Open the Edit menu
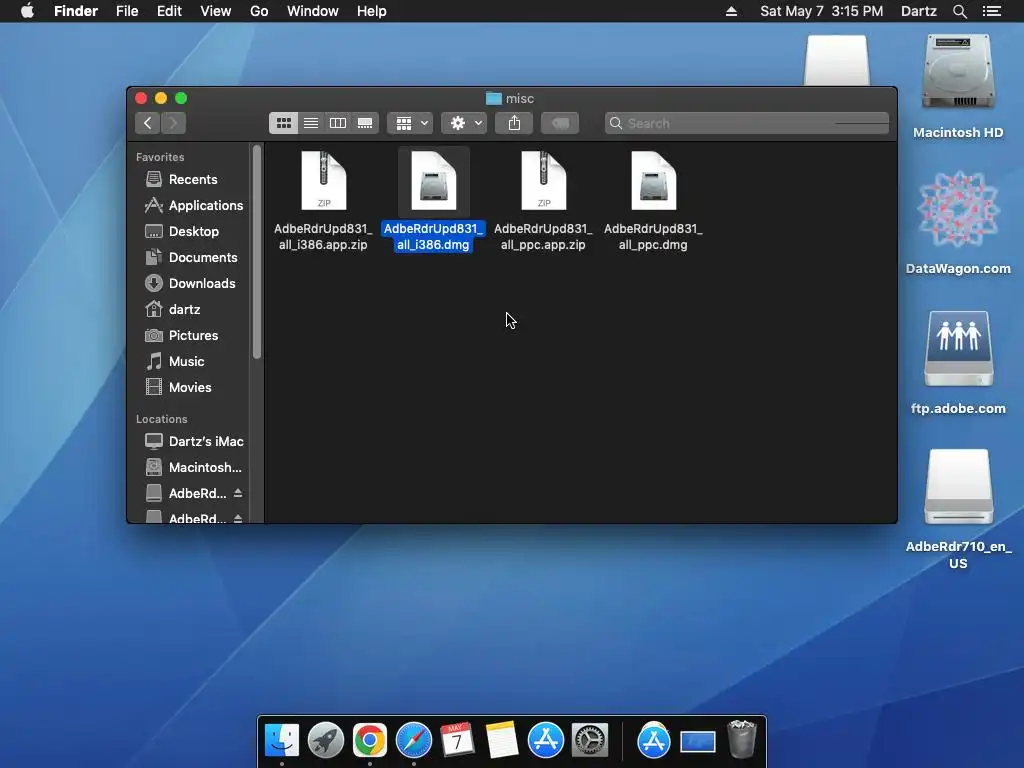Screen dimensions: 1024x768 (169, 11)
